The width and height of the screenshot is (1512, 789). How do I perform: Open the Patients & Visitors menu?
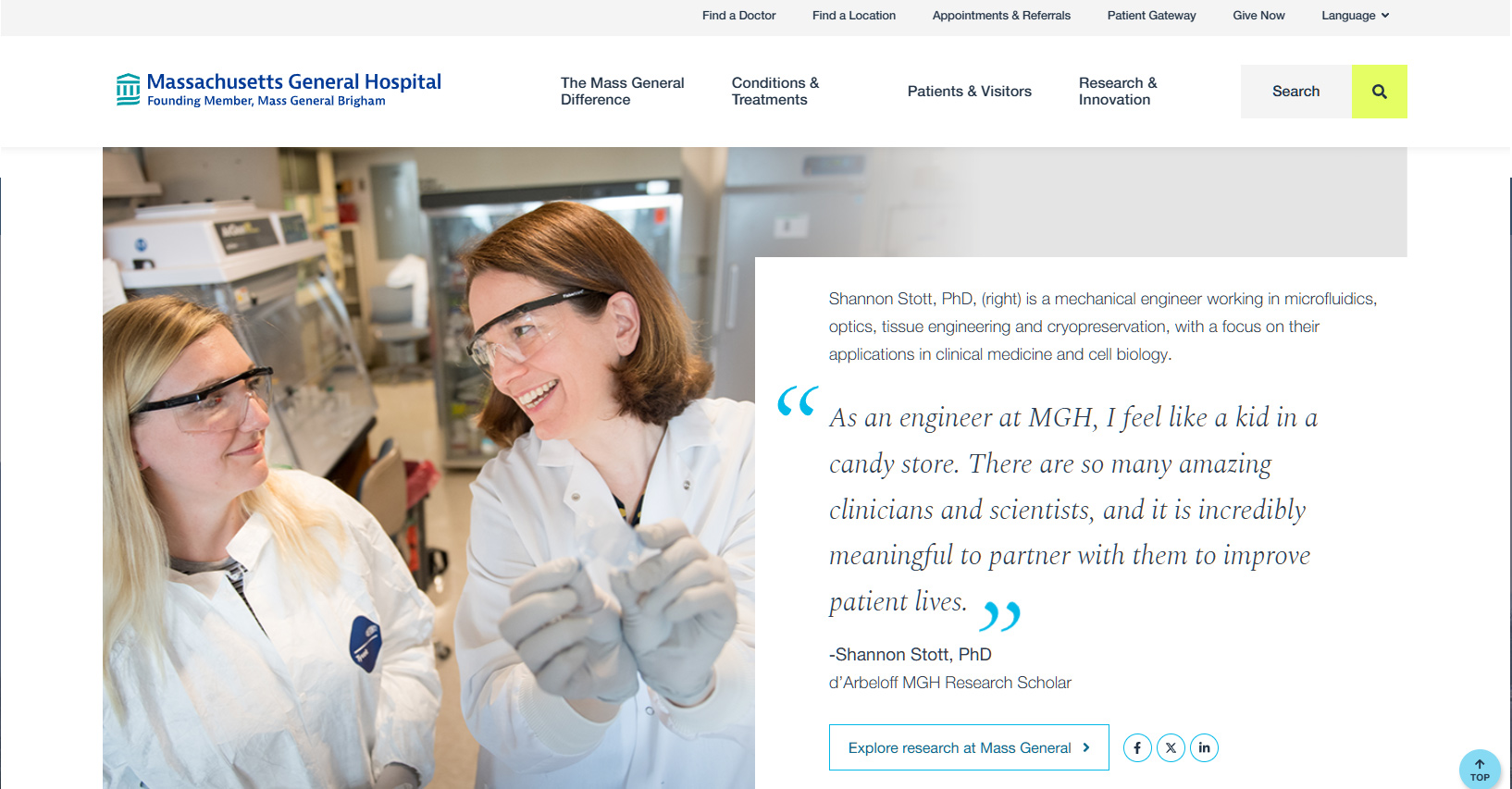click(x=970, y=92)
